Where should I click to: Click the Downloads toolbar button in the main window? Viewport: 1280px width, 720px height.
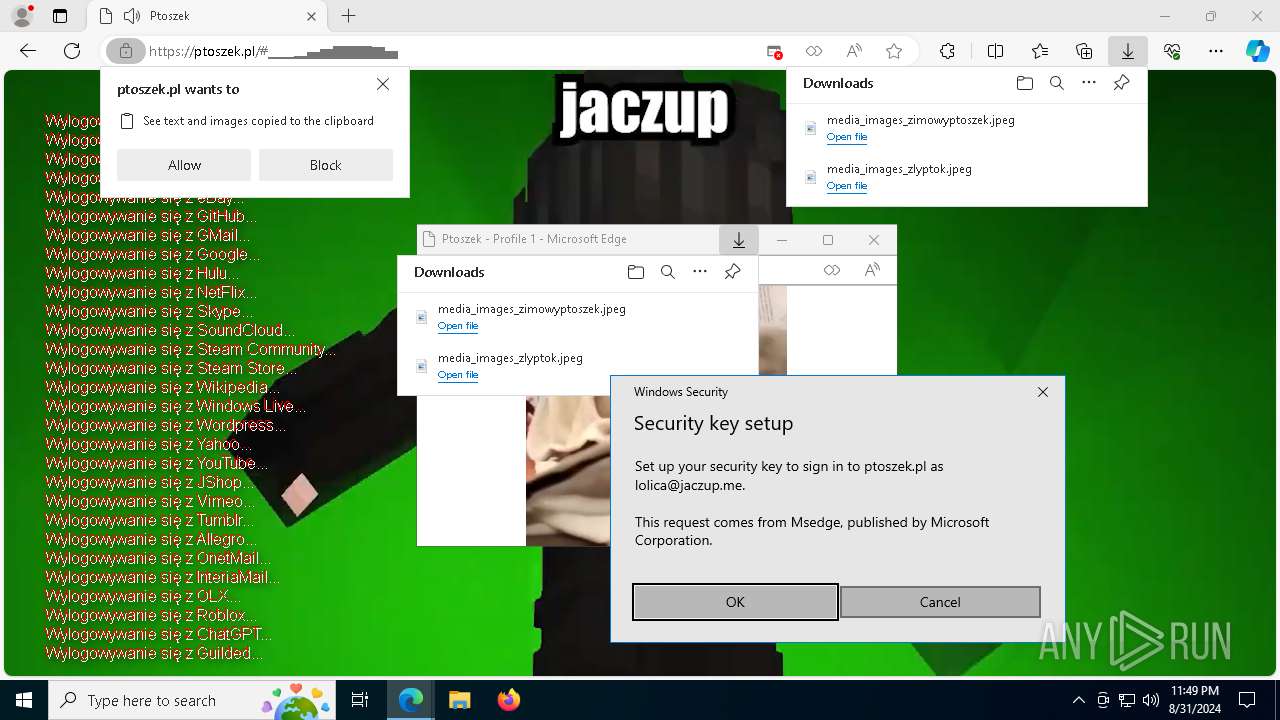(x=1128, y=51)
